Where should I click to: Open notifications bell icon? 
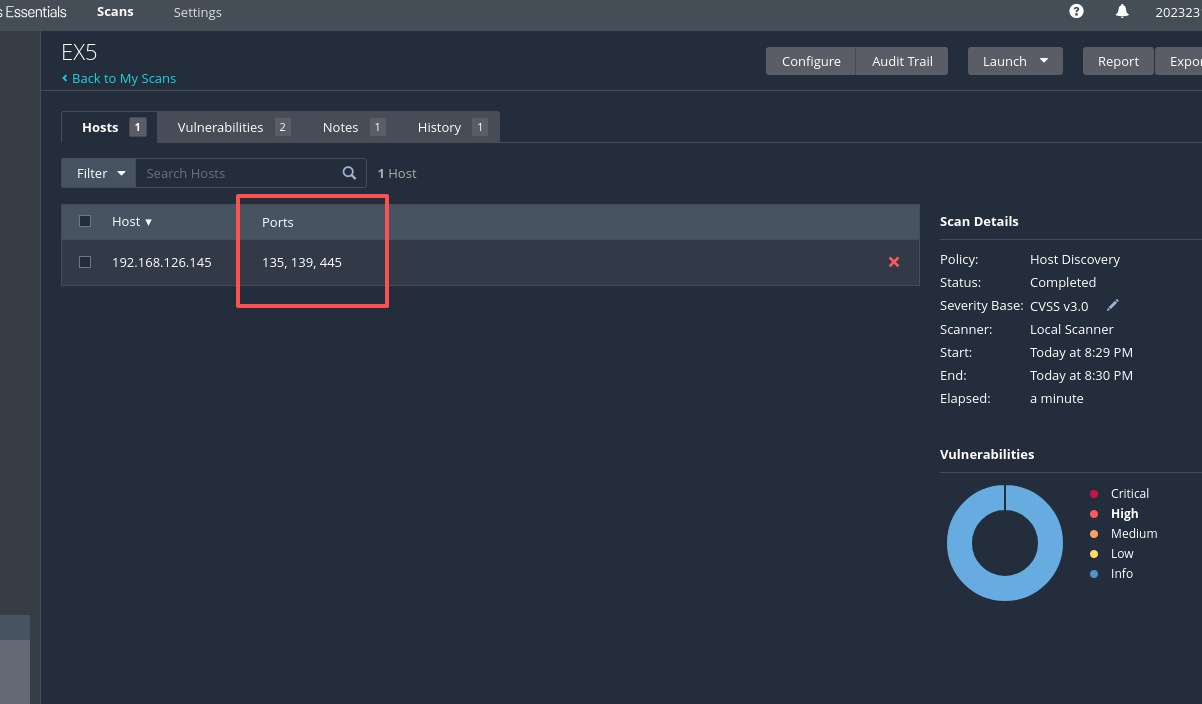coord(1122,11)
